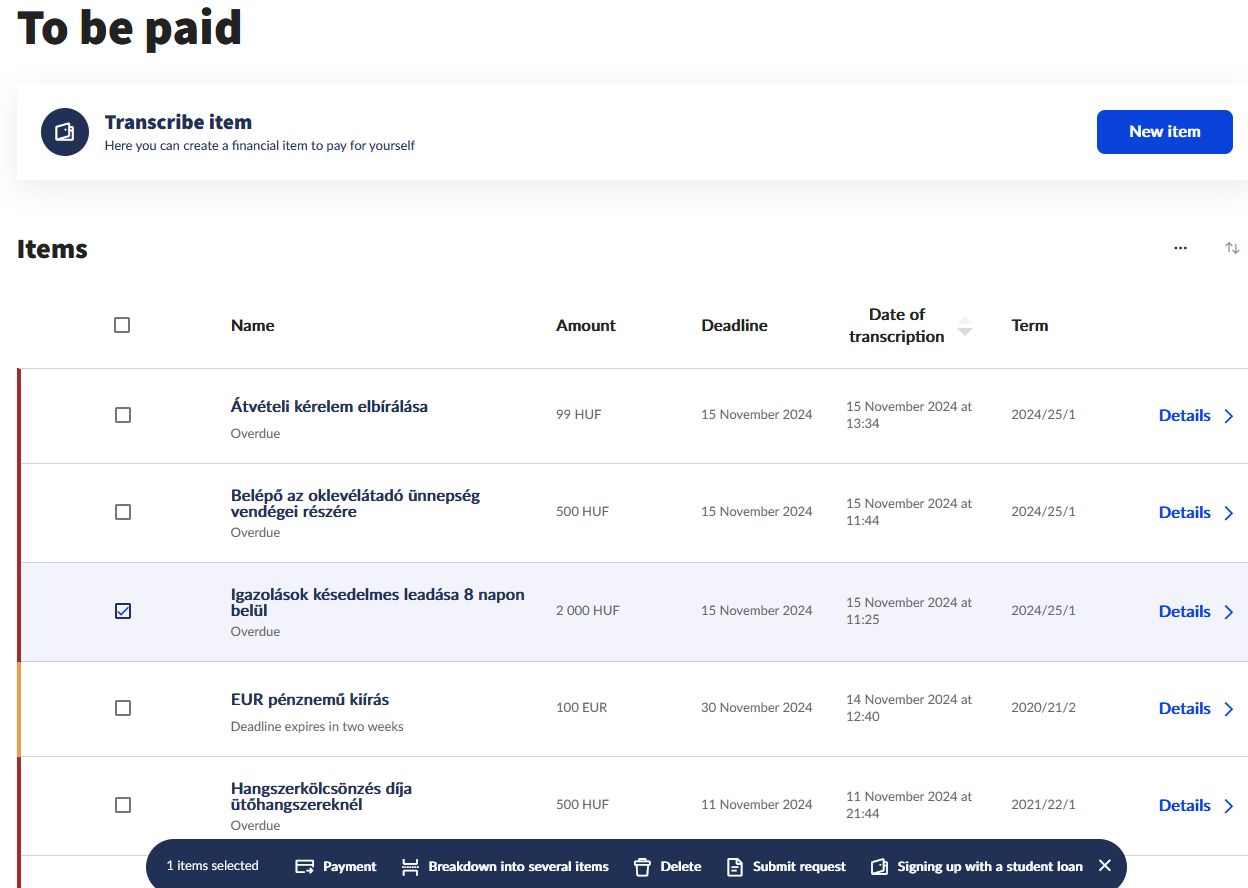
Task: Click the Submit request document icon
Action: [735, 867]
